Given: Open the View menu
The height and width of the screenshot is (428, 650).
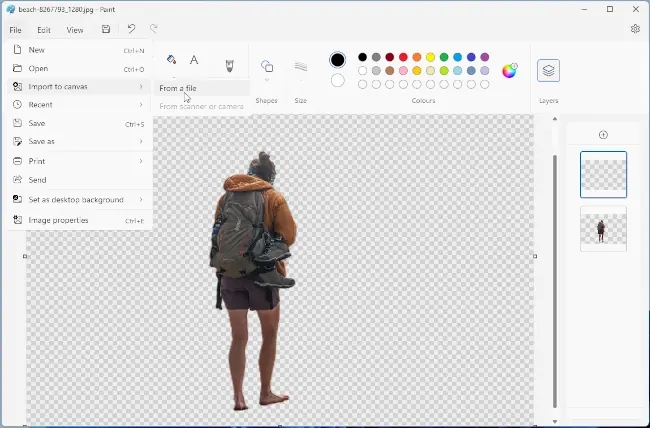Looking at the screenshot, I should coord(75,30).
